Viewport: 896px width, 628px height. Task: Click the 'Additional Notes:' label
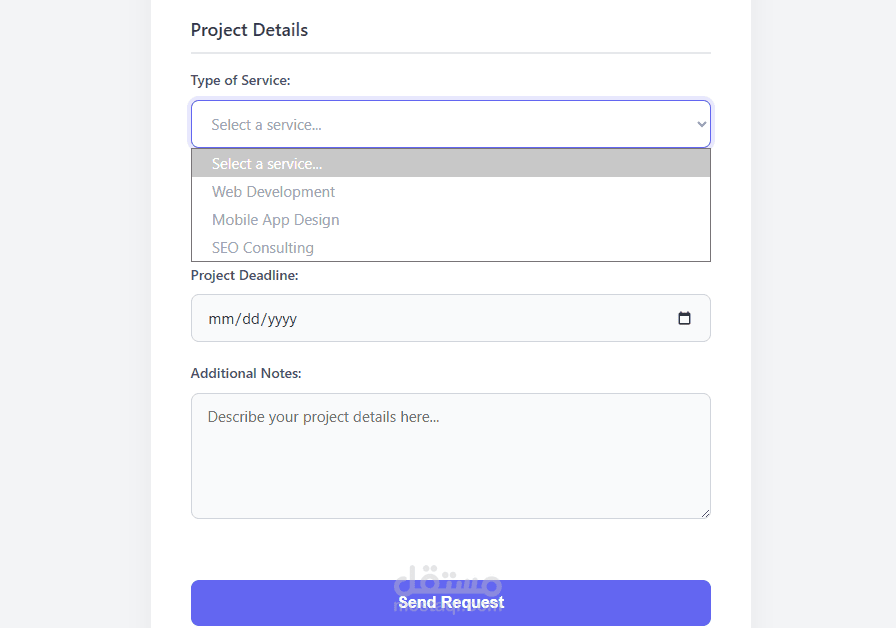pos(246,374)
